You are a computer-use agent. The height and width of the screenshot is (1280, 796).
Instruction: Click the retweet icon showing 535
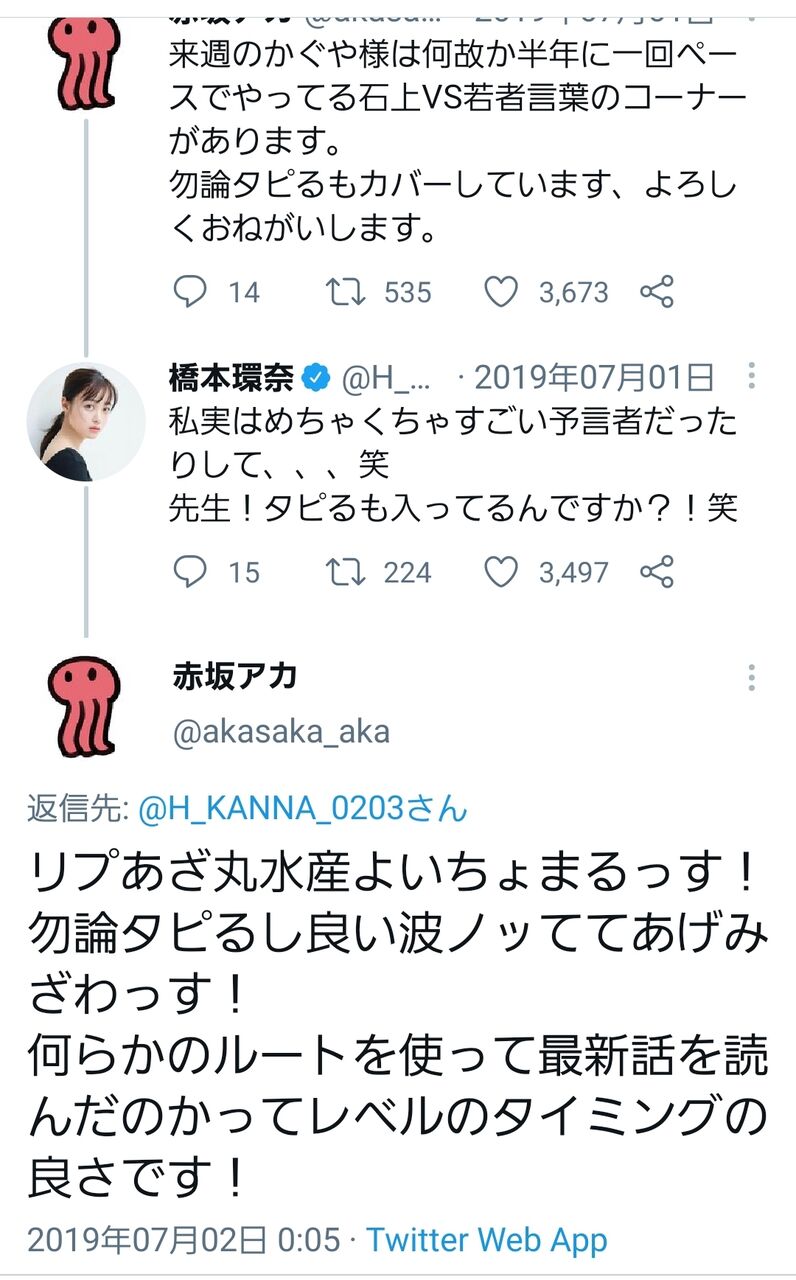pos(345,292)
